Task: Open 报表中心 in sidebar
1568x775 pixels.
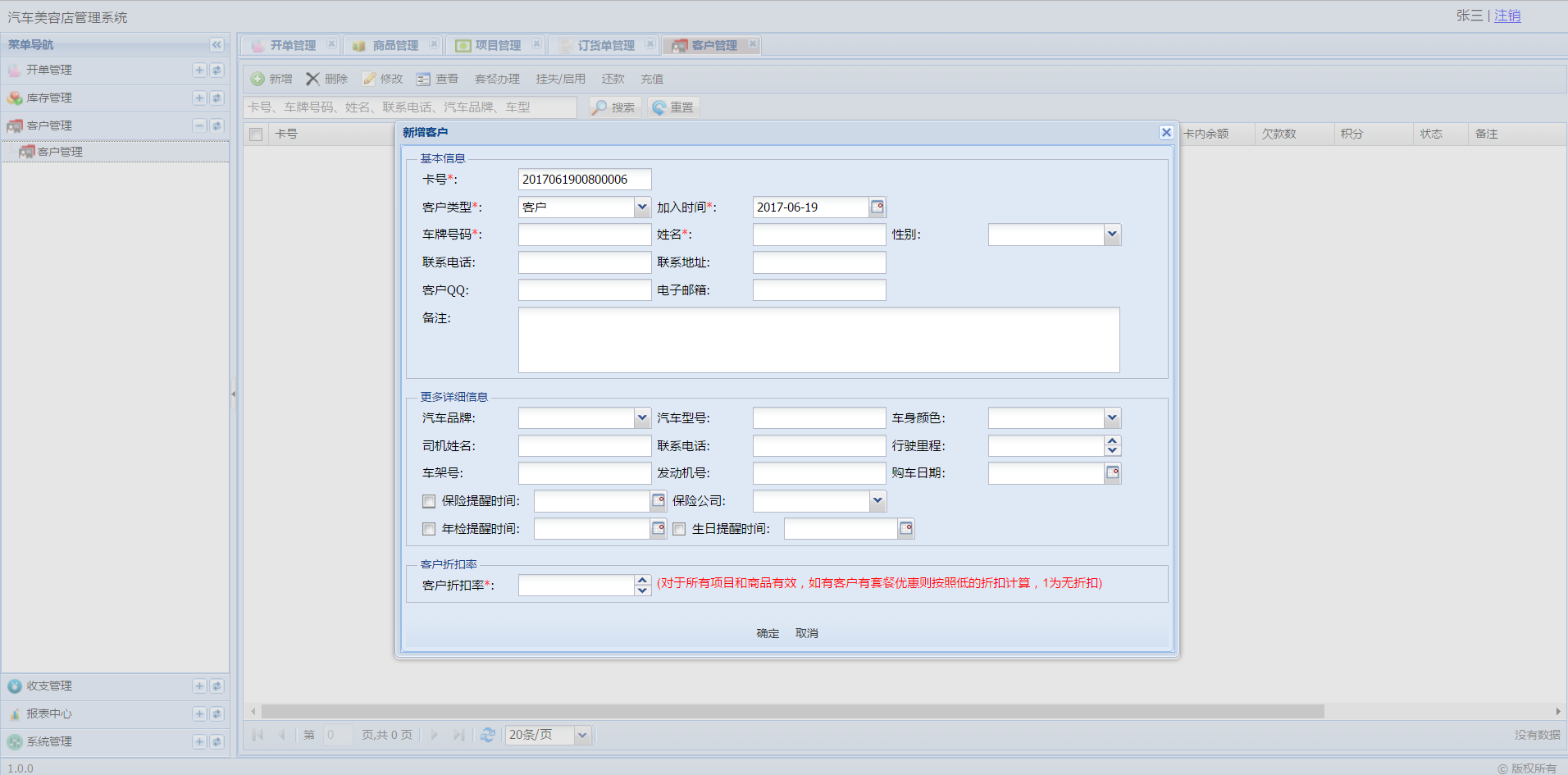Action: [49, 714]
